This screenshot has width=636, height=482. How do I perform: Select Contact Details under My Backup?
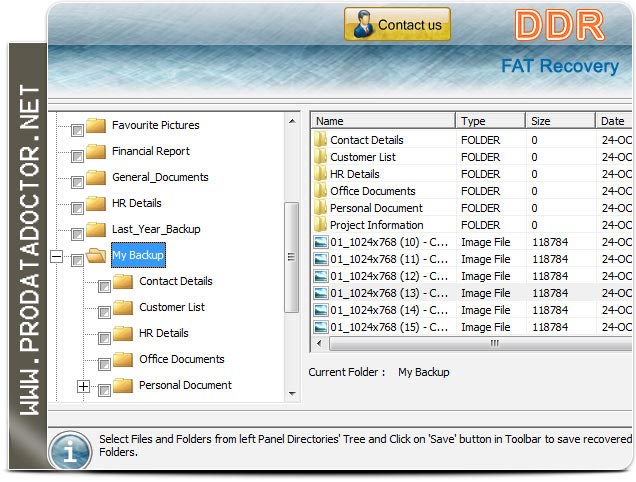pos(176,281)
